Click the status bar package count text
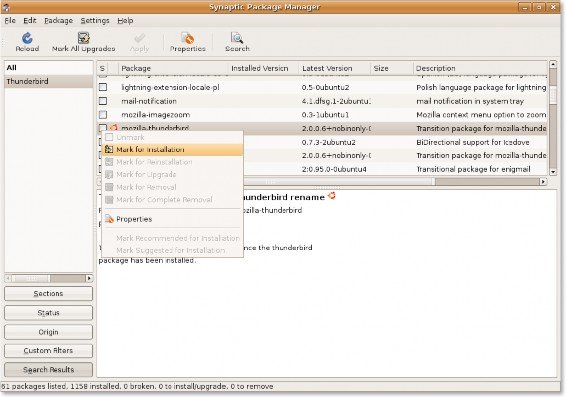 click(137, 386)
